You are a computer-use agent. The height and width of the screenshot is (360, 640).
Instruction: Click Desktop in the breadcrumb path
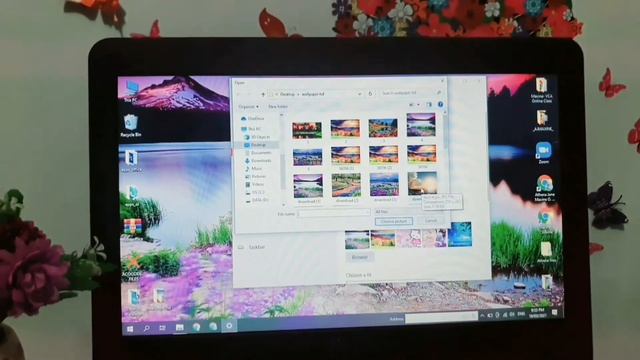[287, 94]
